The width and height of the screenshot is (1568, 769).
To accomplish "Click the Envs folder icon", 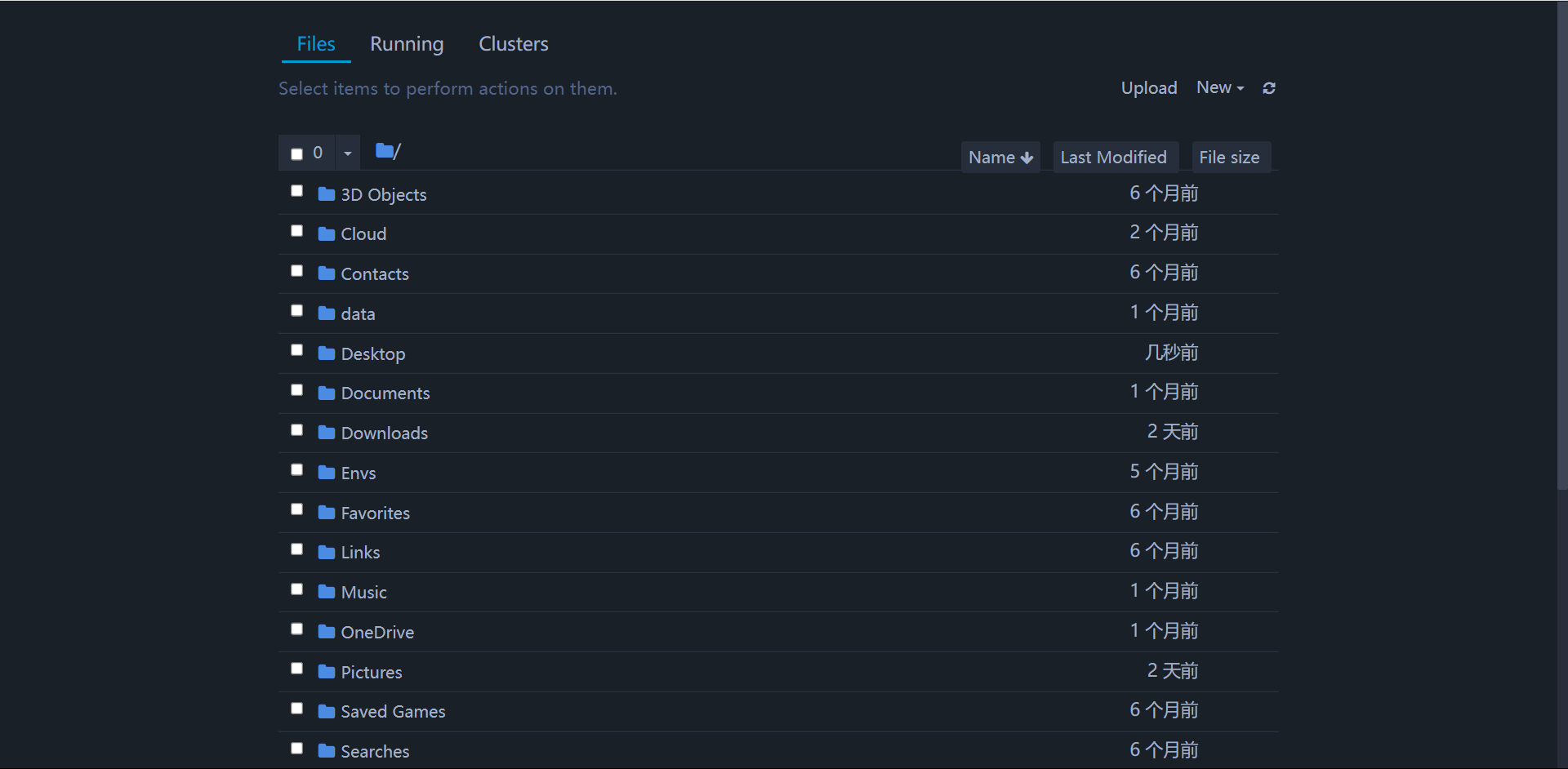I will [327, 472].
